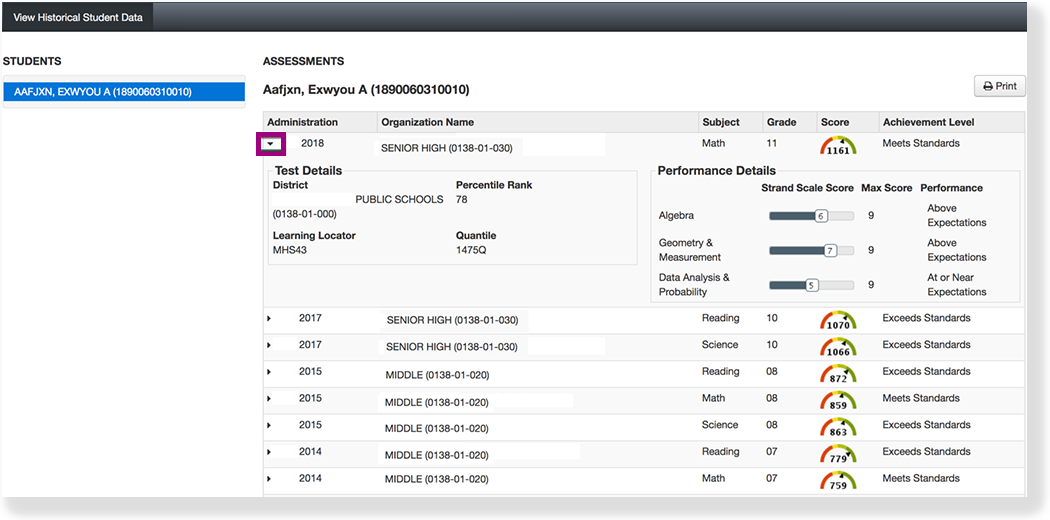
Task: Expand the 2015 grade 08 Math row
Action: (269, 399)
